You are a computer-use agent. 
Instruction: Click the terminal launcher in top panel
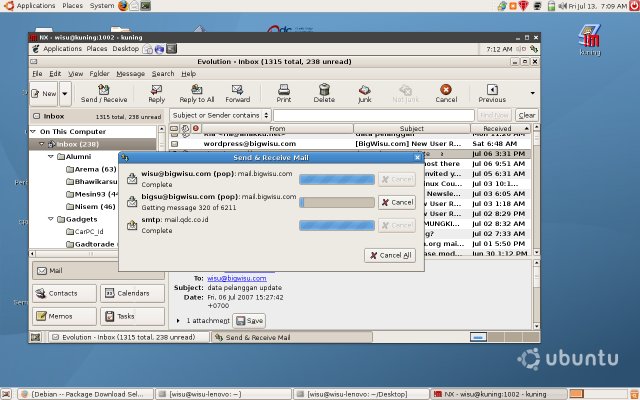click(x=146, y=6)
